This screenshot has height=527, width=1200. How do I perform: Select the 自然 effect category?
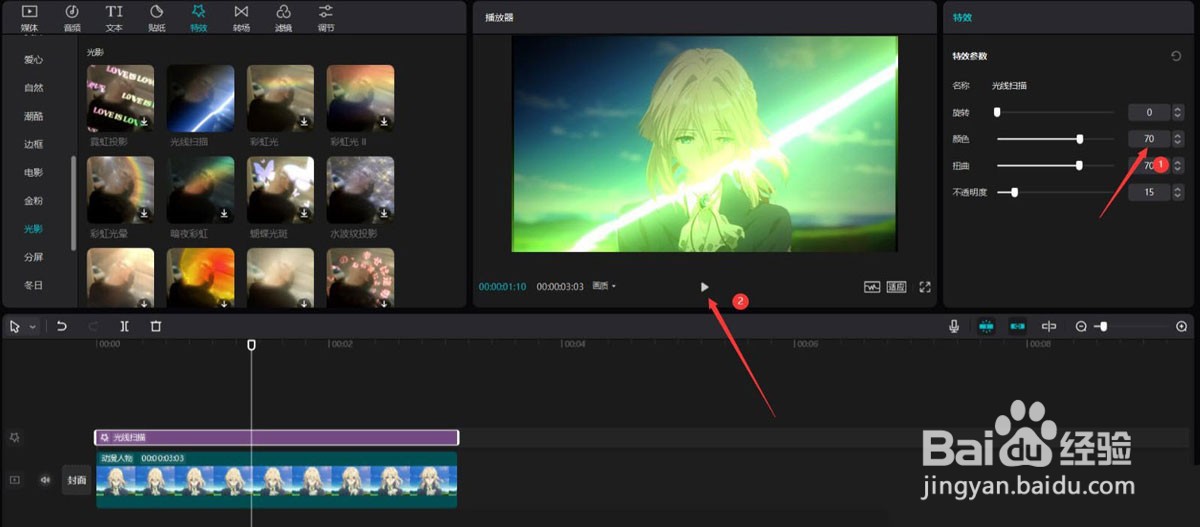[x=34, y=88]
